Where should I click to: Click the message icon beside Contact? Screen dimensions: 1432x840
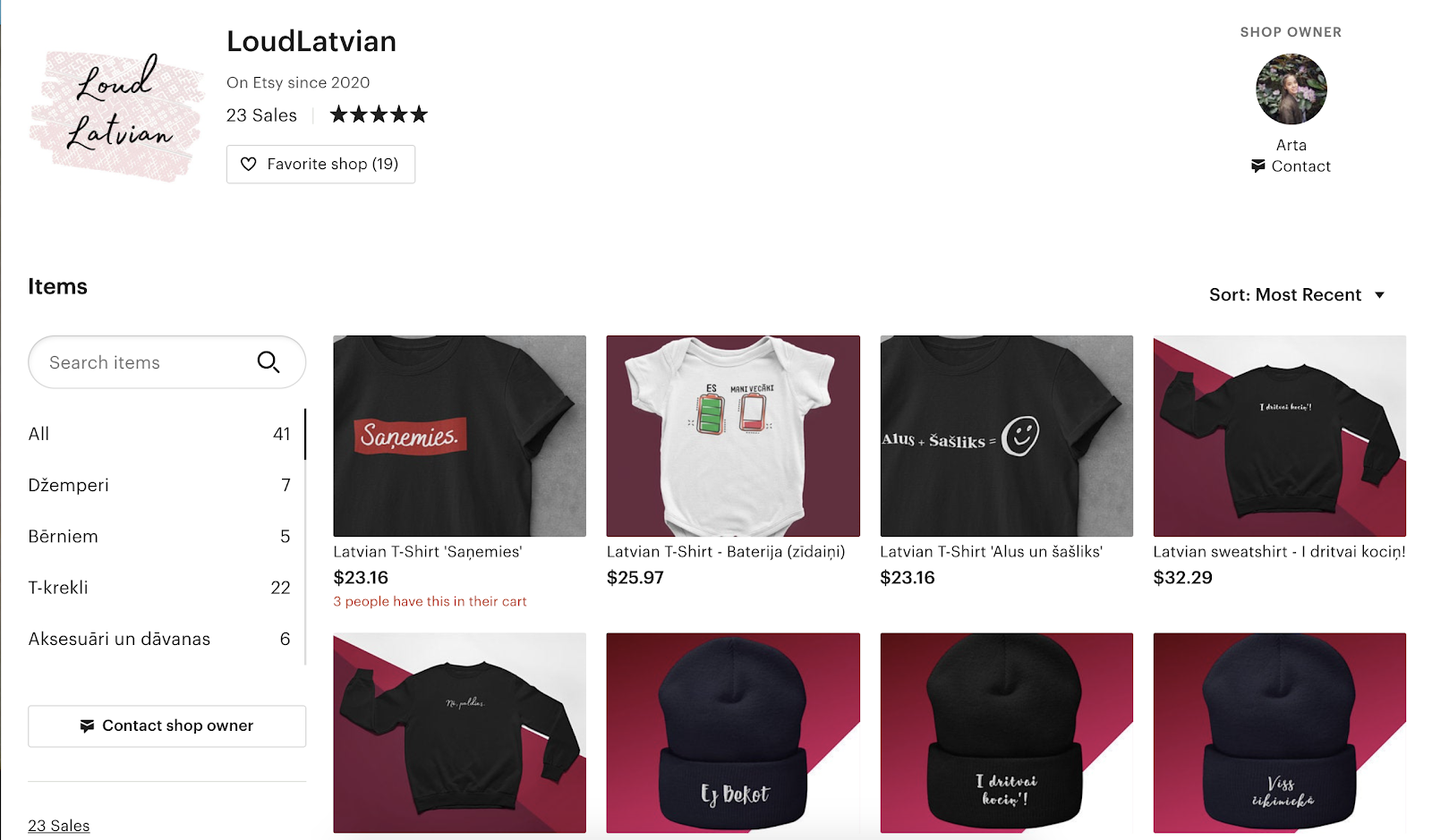pyautogui.click(x=1258, y=166)
